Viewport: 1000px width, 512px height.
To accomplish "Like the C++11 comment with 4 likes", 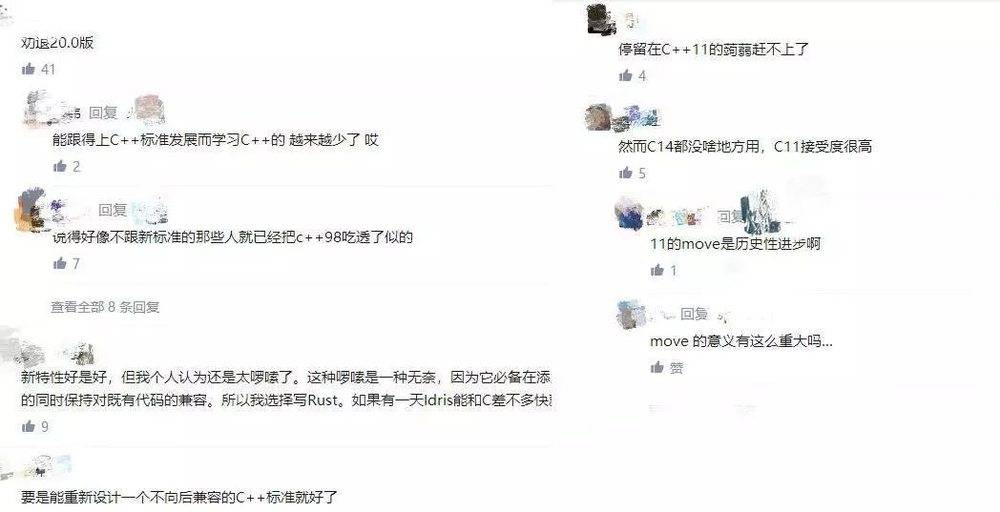I will (x=625, y=76).
